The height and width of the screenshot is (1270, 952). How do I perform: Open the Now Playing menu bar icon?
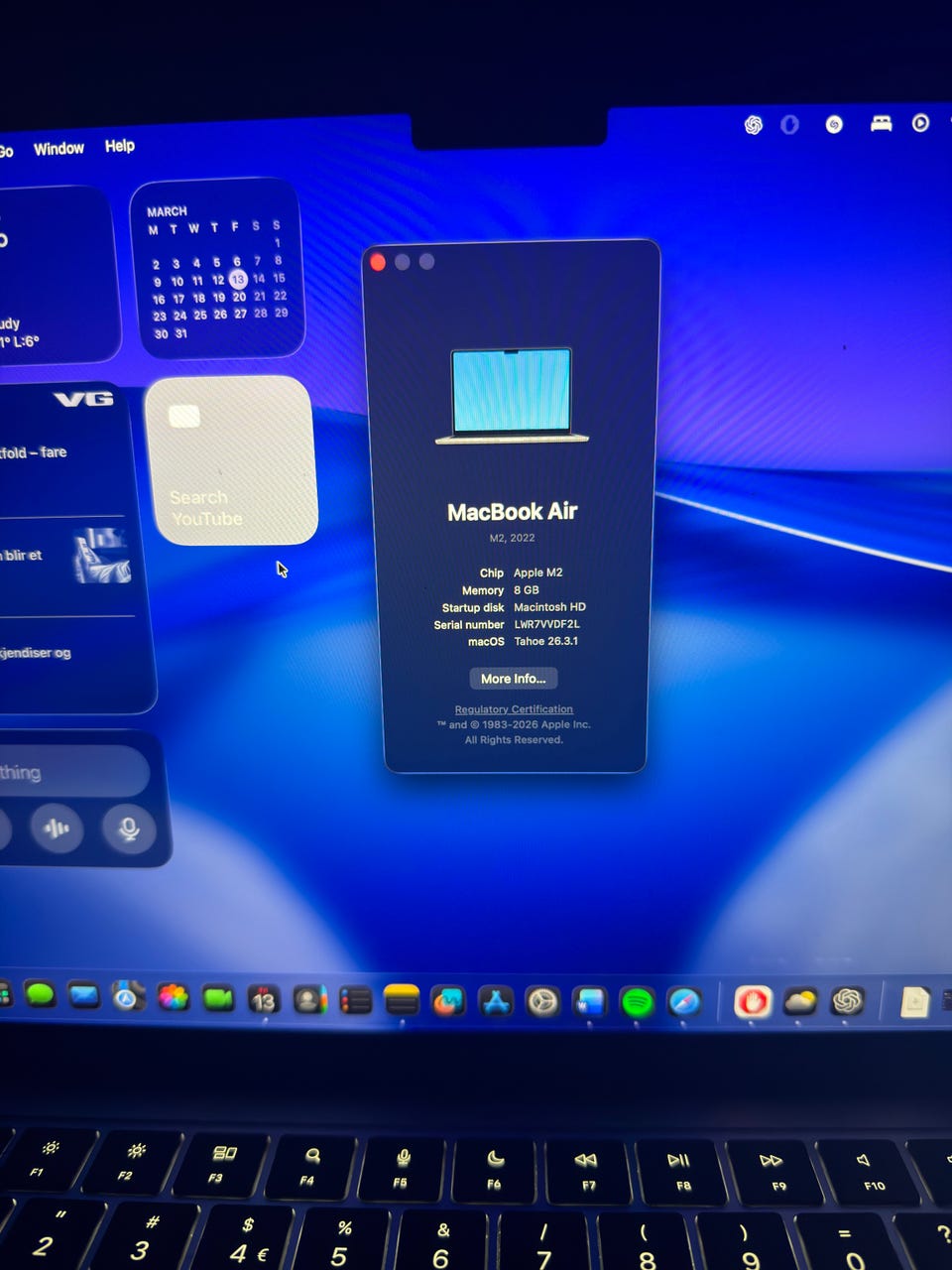920,123
